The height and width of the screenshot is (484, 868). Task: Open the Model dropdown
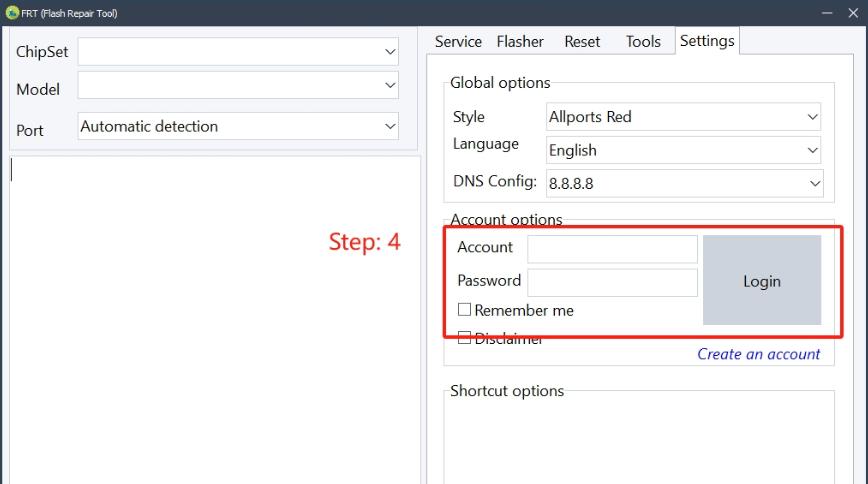tap(238, 85)
